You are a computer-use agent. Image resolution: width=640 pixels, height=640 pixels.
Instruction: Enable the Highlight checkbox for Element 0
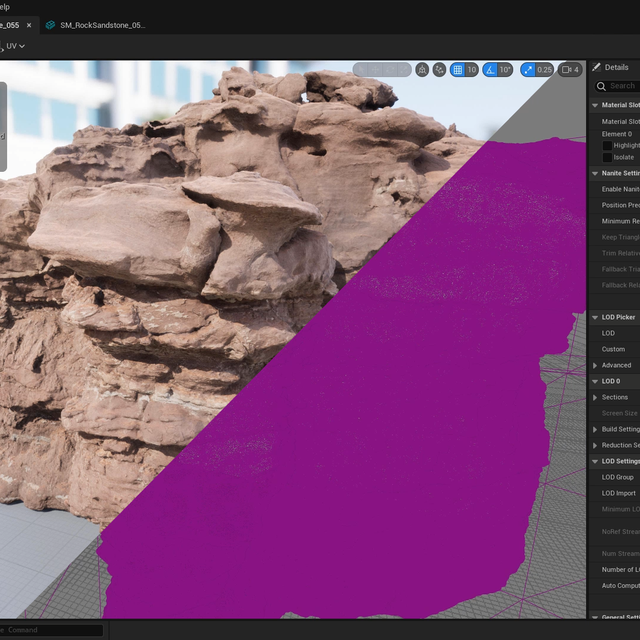click(607, 146)
